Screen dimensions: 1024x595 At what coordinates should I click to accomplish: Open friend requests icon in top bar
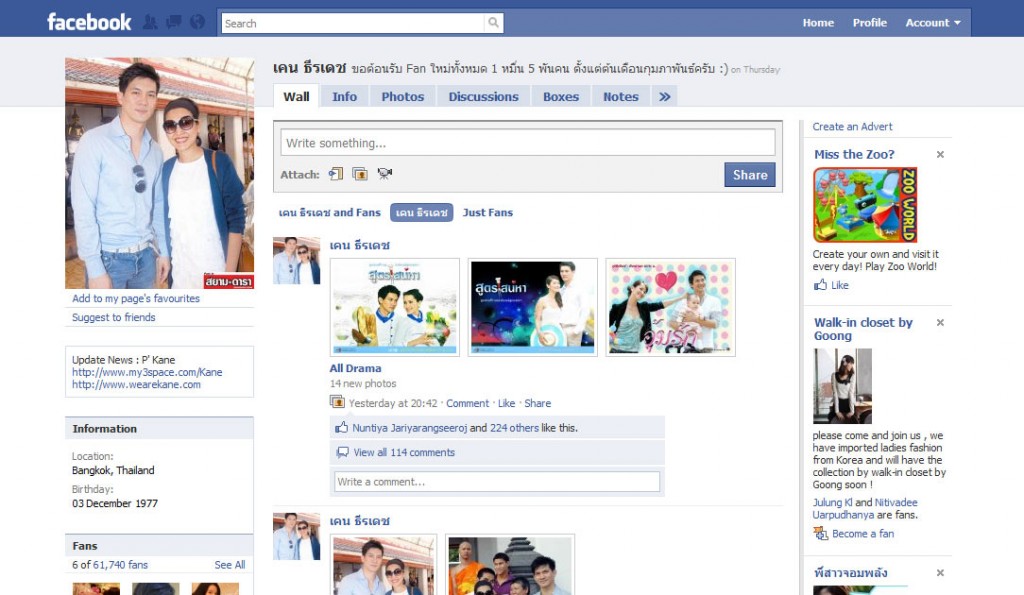150,22
